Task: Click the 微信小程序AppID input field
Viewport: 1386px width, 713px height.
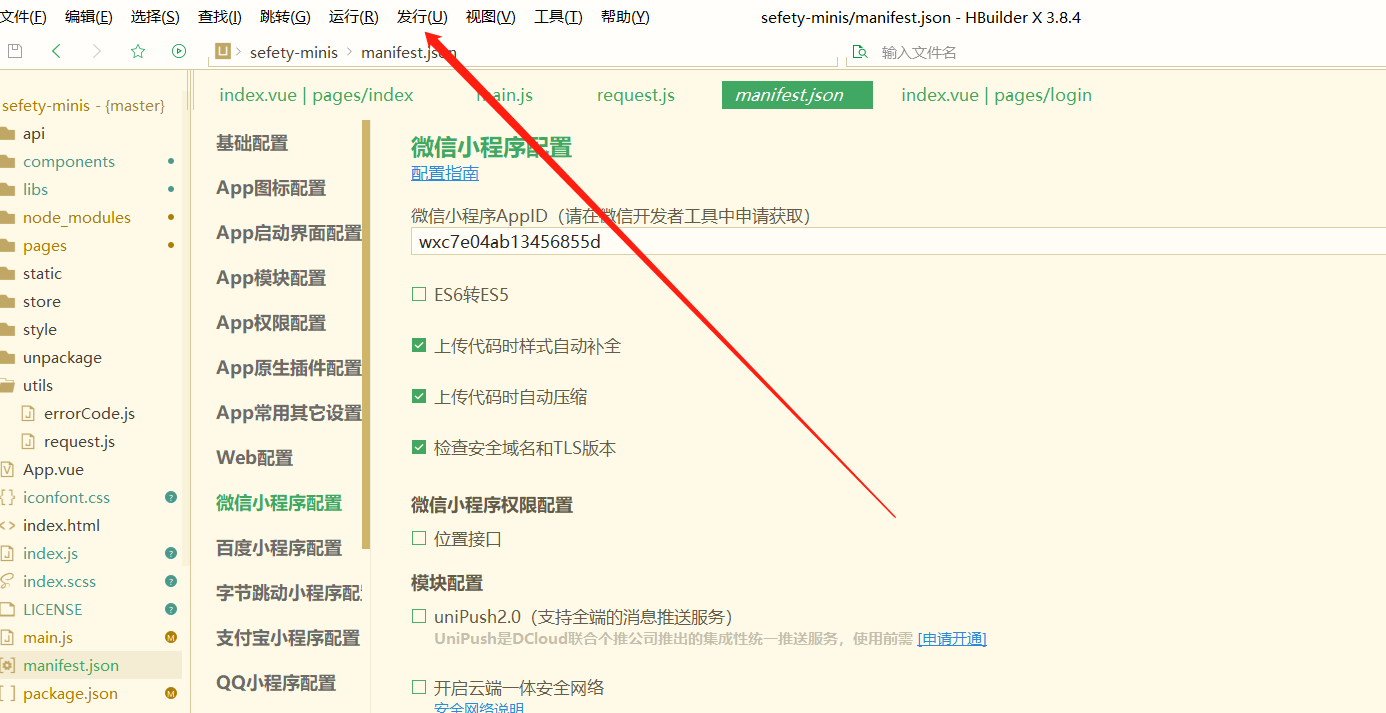Action: (x=898, y=242)
